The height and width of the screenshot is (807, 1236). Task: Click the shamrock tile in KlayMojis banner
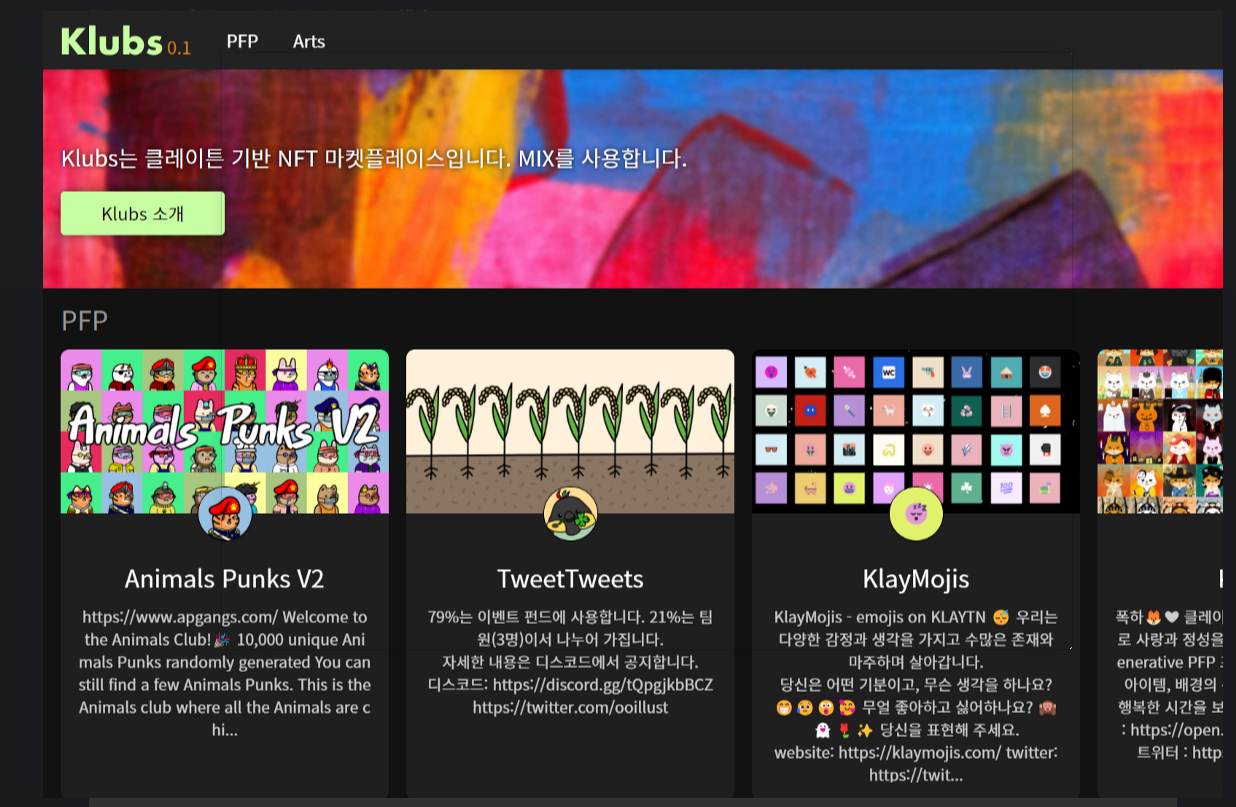tap(966, 488)
